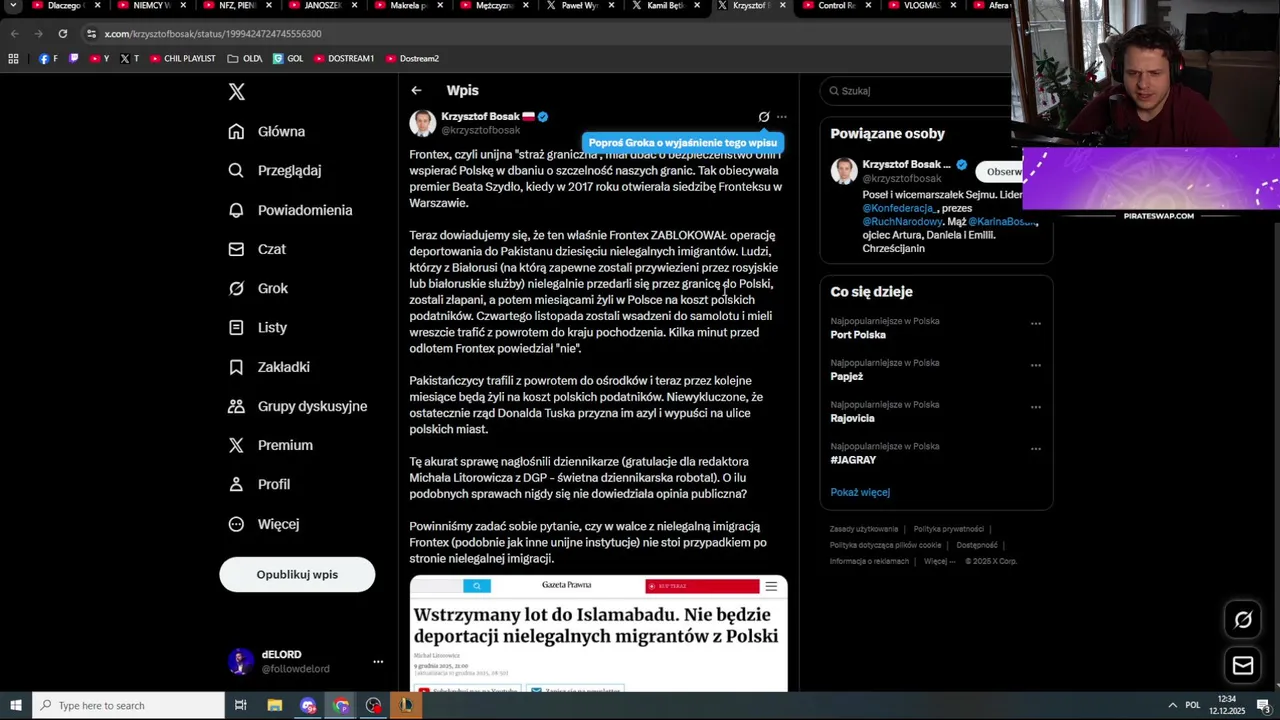Click Opublikuj wpis button
The height and width of the screenshot is (720, 1280).
pyautogui.click(x=297, y=574)
